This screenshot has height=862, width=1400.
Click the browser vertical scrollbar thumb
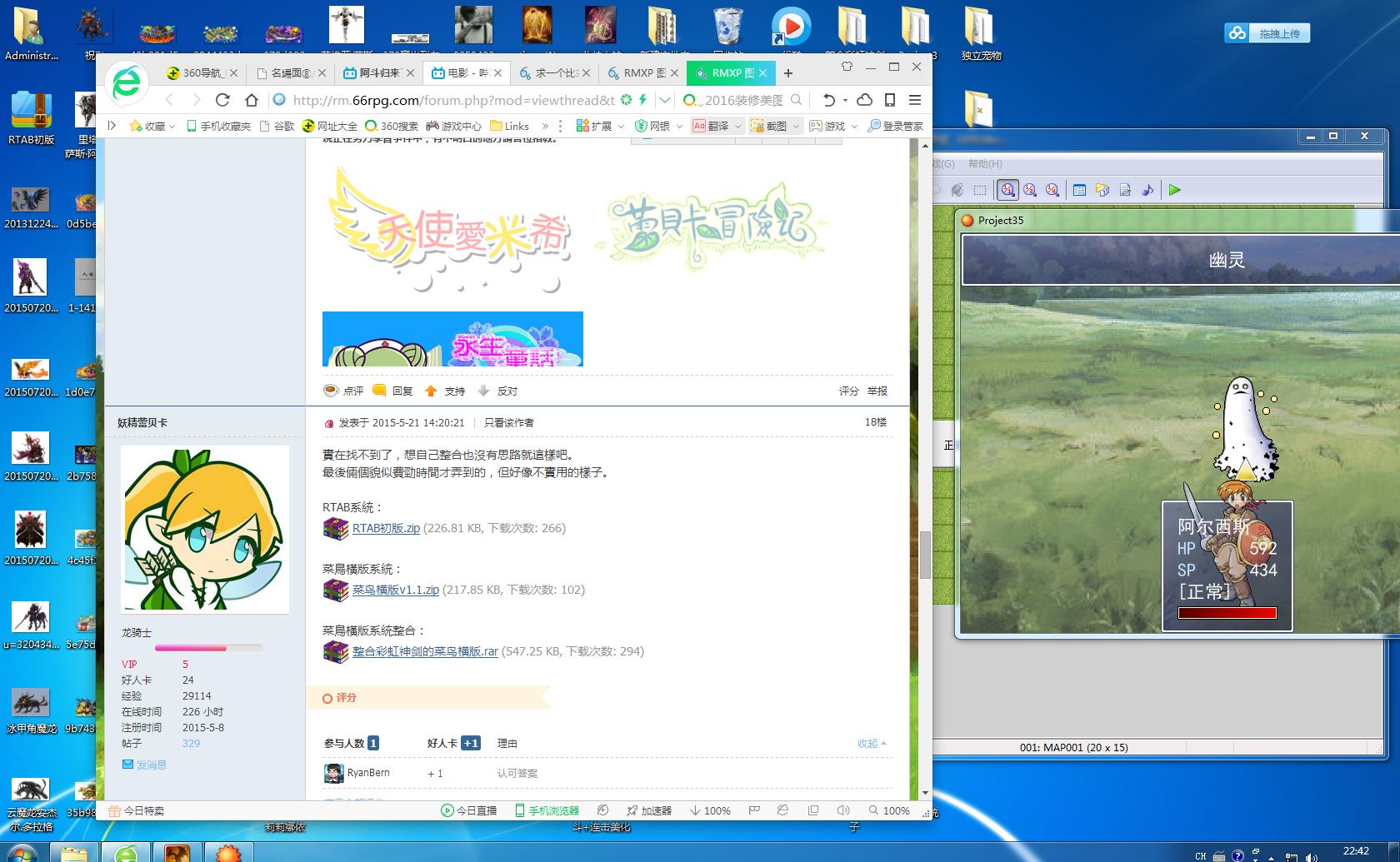click(925, 555)
